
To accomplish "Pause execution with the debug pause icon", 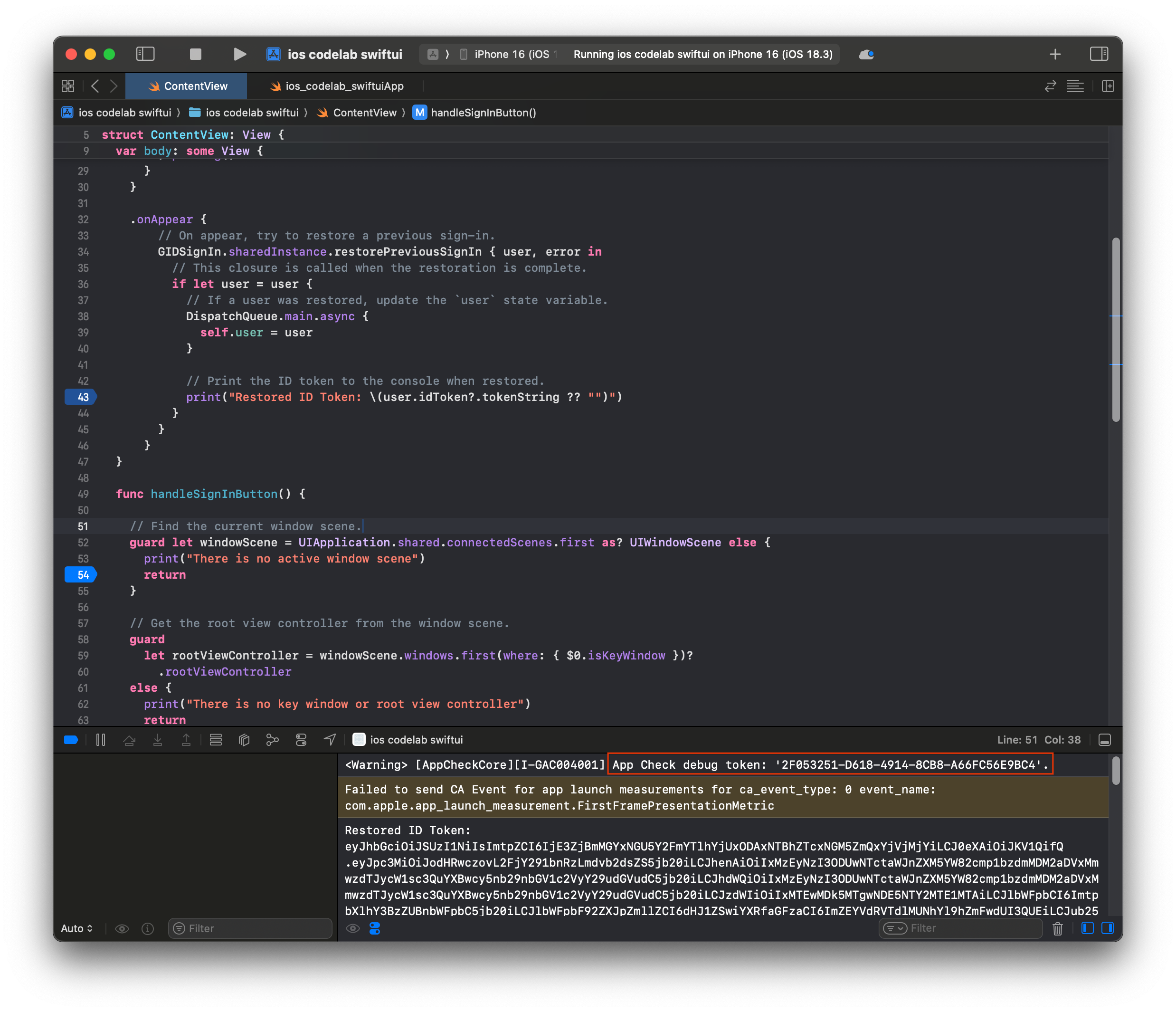I will point(101,739).
